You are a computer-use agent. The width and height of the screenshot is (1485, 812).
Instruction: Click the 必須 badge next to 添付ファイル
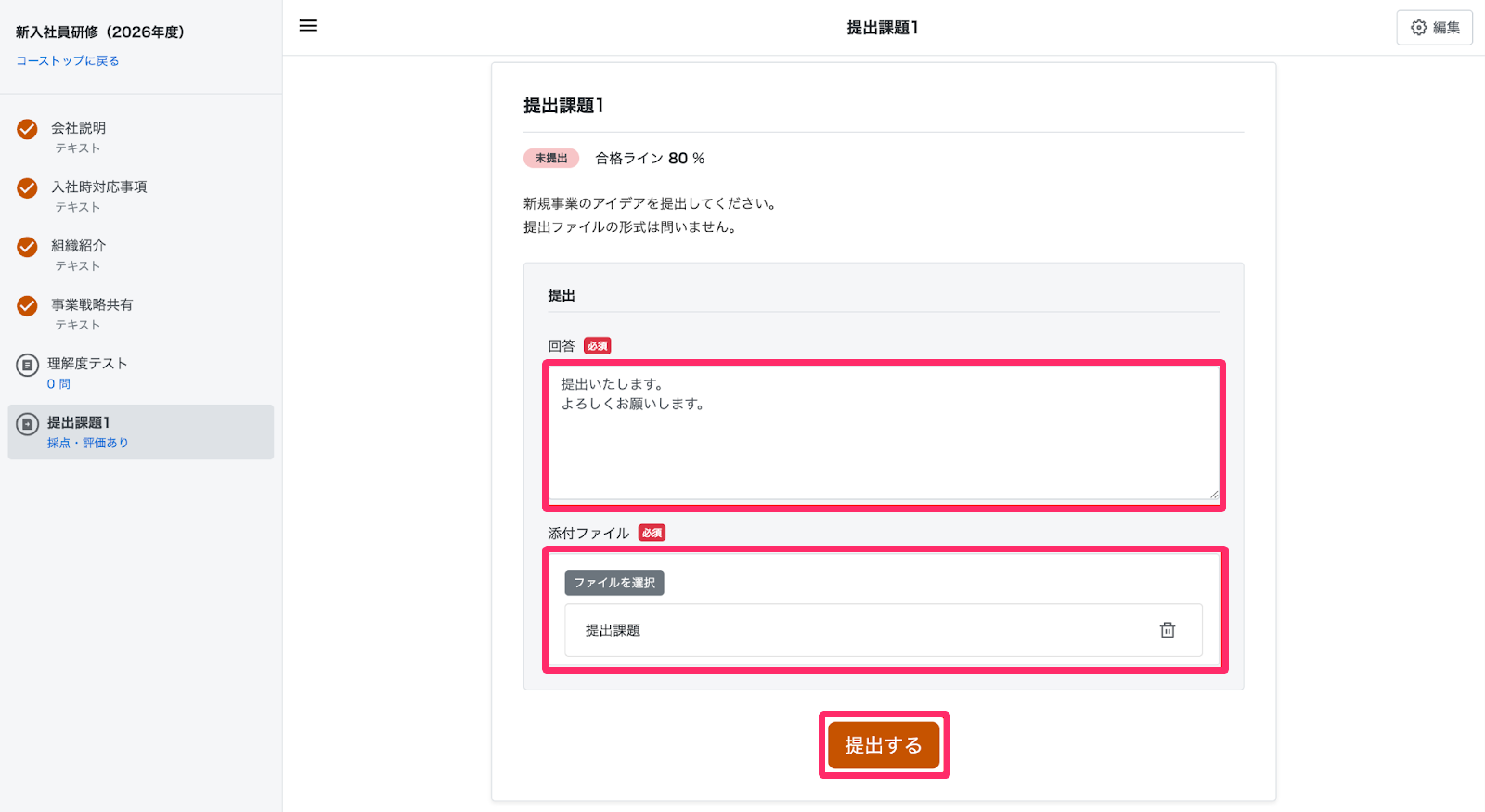[x=652, y=534]
